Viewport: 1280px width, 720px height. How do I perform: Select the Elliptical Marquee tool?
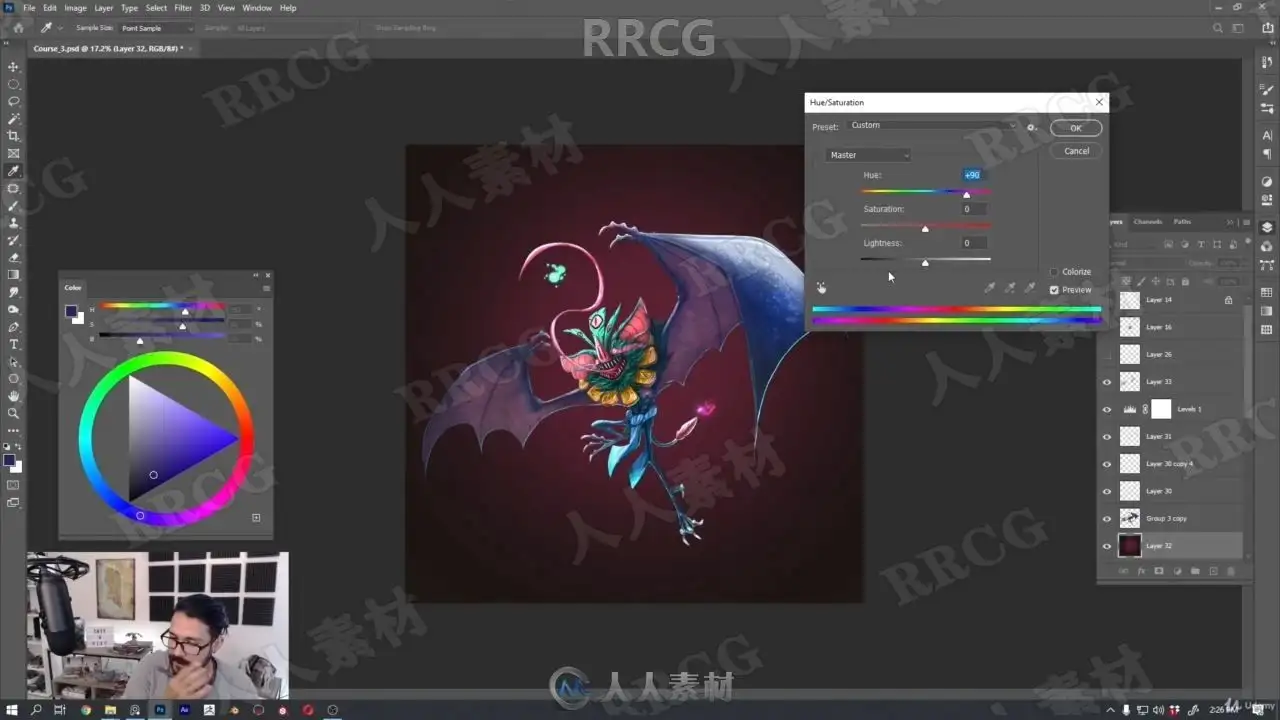pos(13,84)
